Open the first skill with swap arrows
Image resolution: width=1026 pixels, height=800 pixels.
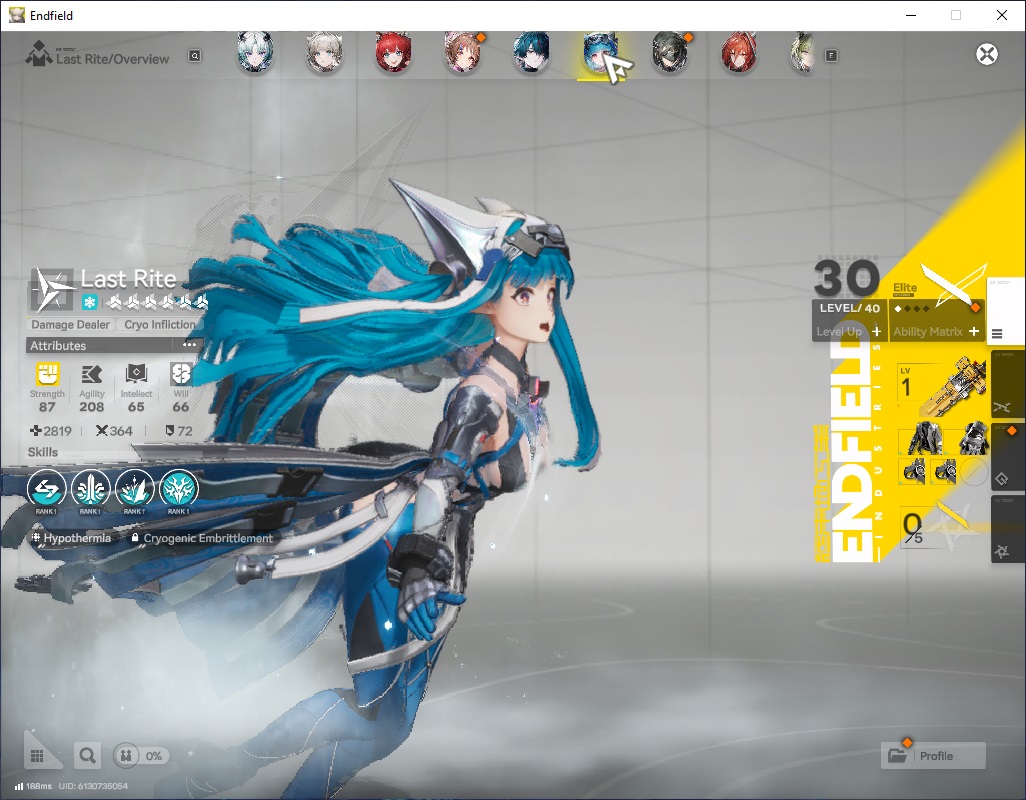[x=46, y=489]
